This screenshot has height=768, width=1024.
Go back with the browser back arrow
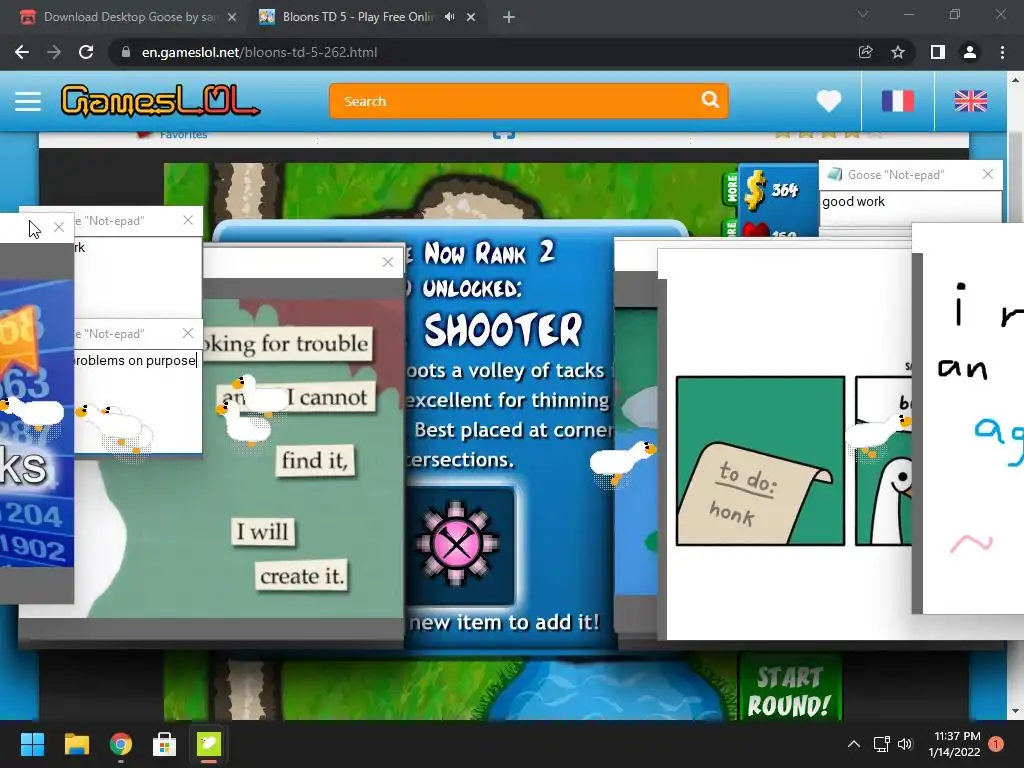(x=22, y=52)
